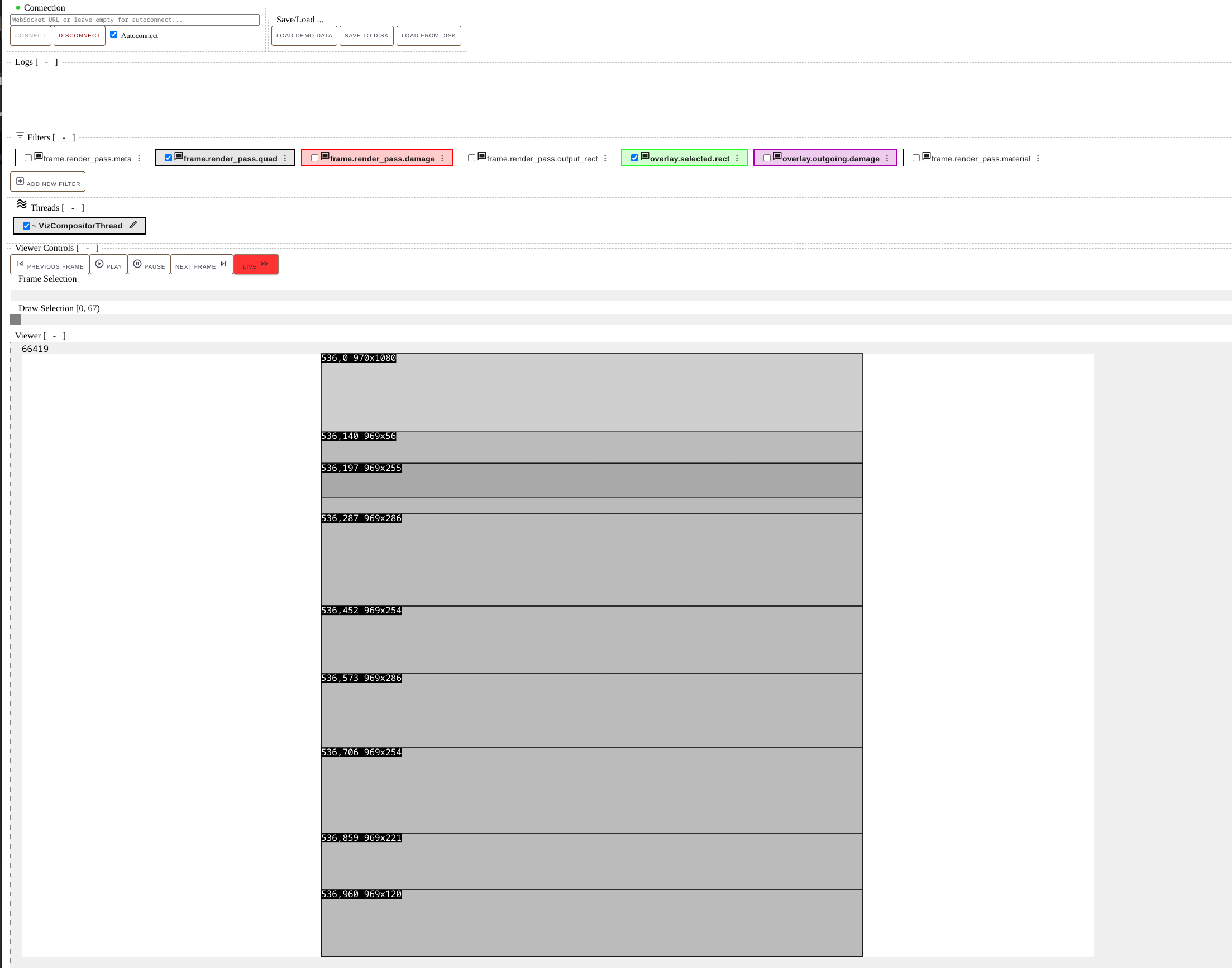Pause frame playback
1232x968 pixels.
[x=149, y=265]
